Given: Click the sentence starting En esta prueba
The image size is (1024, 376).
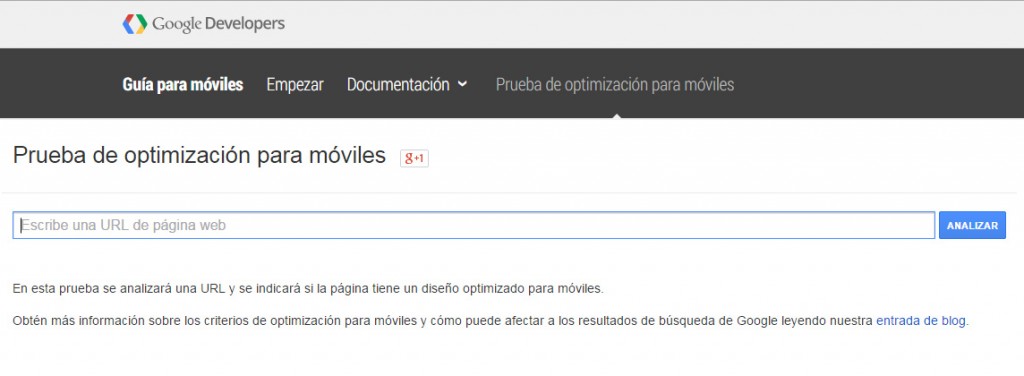Looking at the screenshot, I should pyautogui.click(x=308, y=289).
